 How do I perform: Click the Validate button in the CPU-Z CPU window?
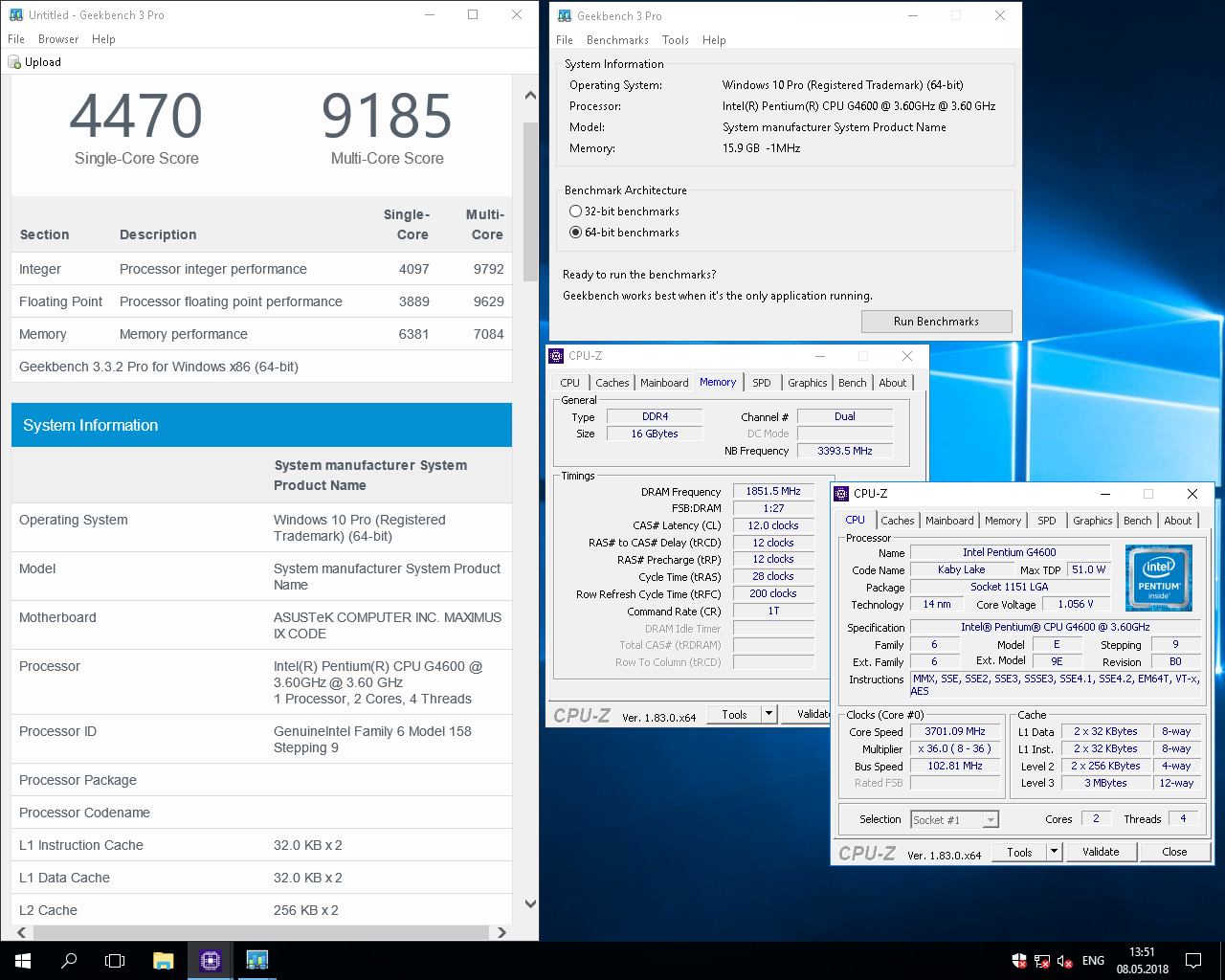tap(1101, 852)
